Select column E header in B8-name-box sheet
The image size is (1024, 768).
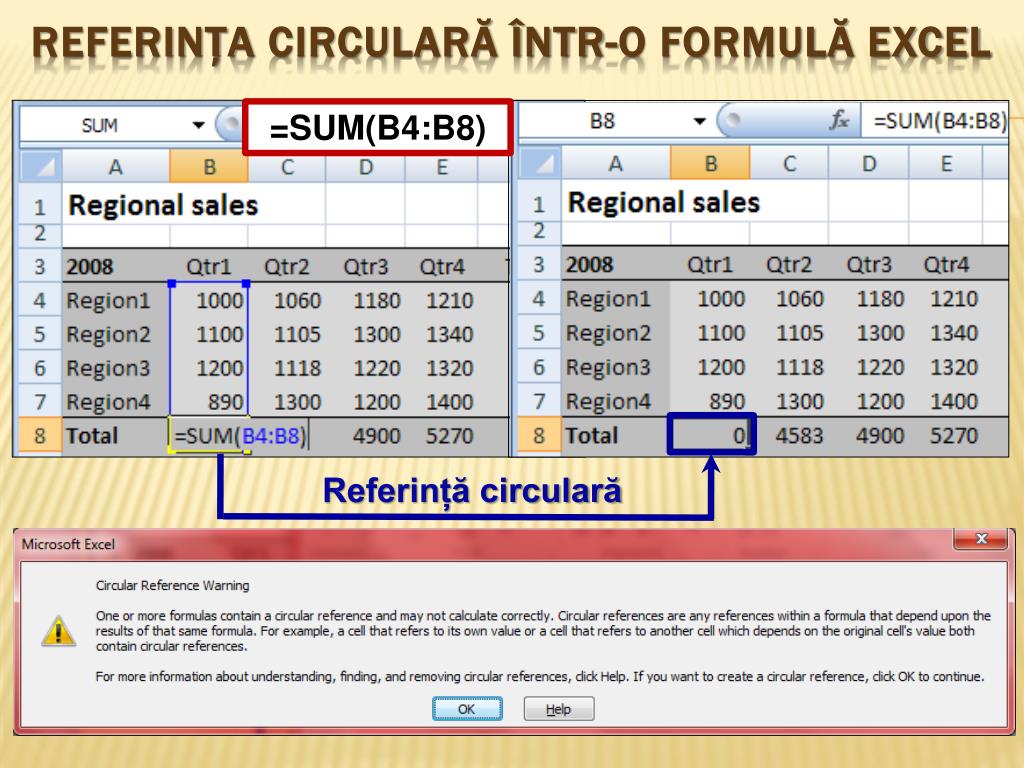pyautogui.click(x=946, y=163)
